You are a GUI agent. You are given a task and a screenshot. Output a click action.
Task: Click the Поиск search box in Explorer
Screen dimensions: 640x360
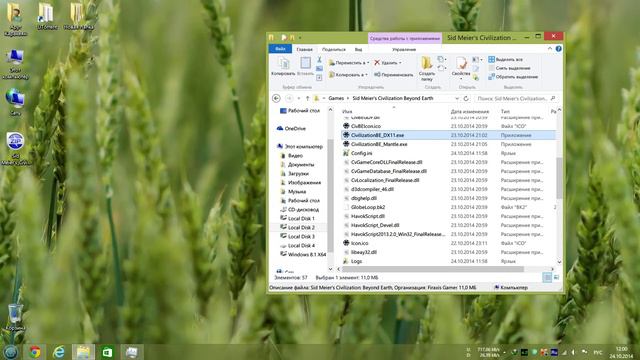[516, 98]
